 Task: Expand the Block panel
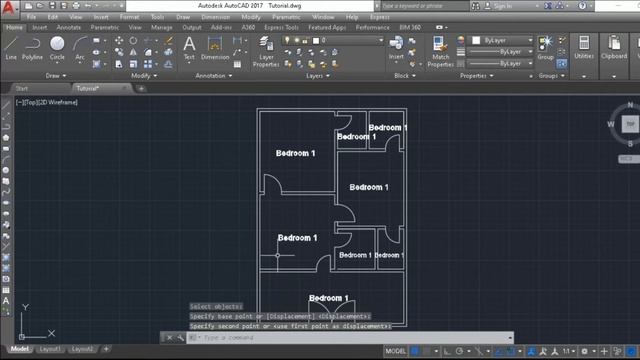coord(405,76)
